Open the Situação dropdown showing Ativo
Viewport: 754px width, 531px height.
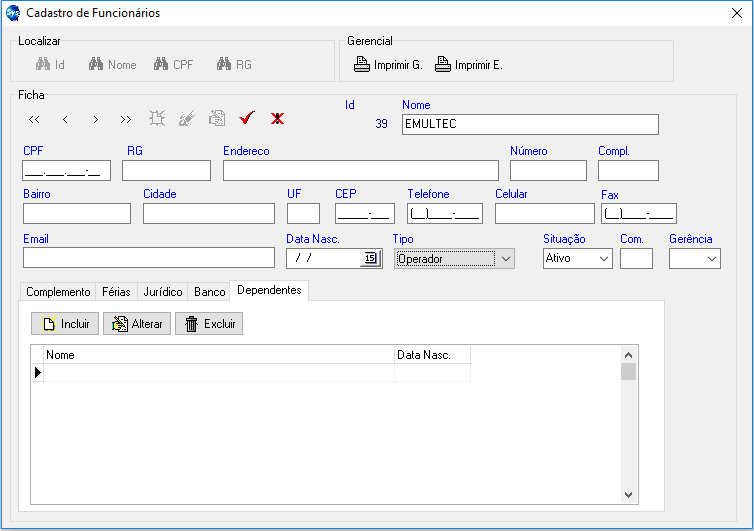pyautogui.click(x=604, y=258)
